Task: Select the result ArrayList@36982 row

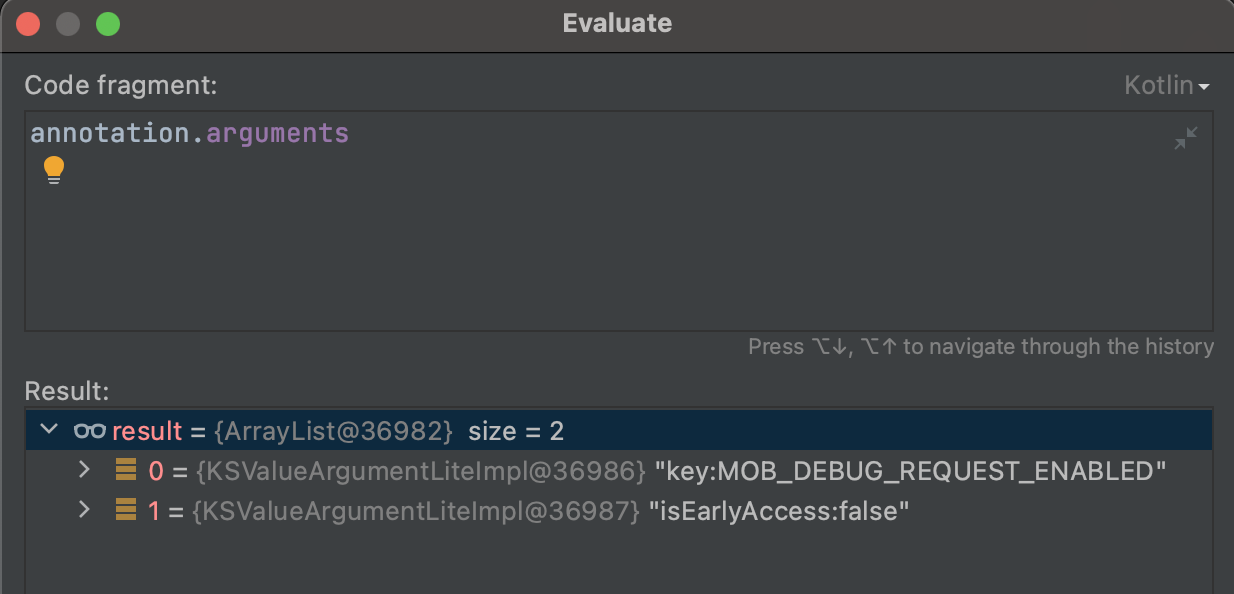Action: pos(618,430)
